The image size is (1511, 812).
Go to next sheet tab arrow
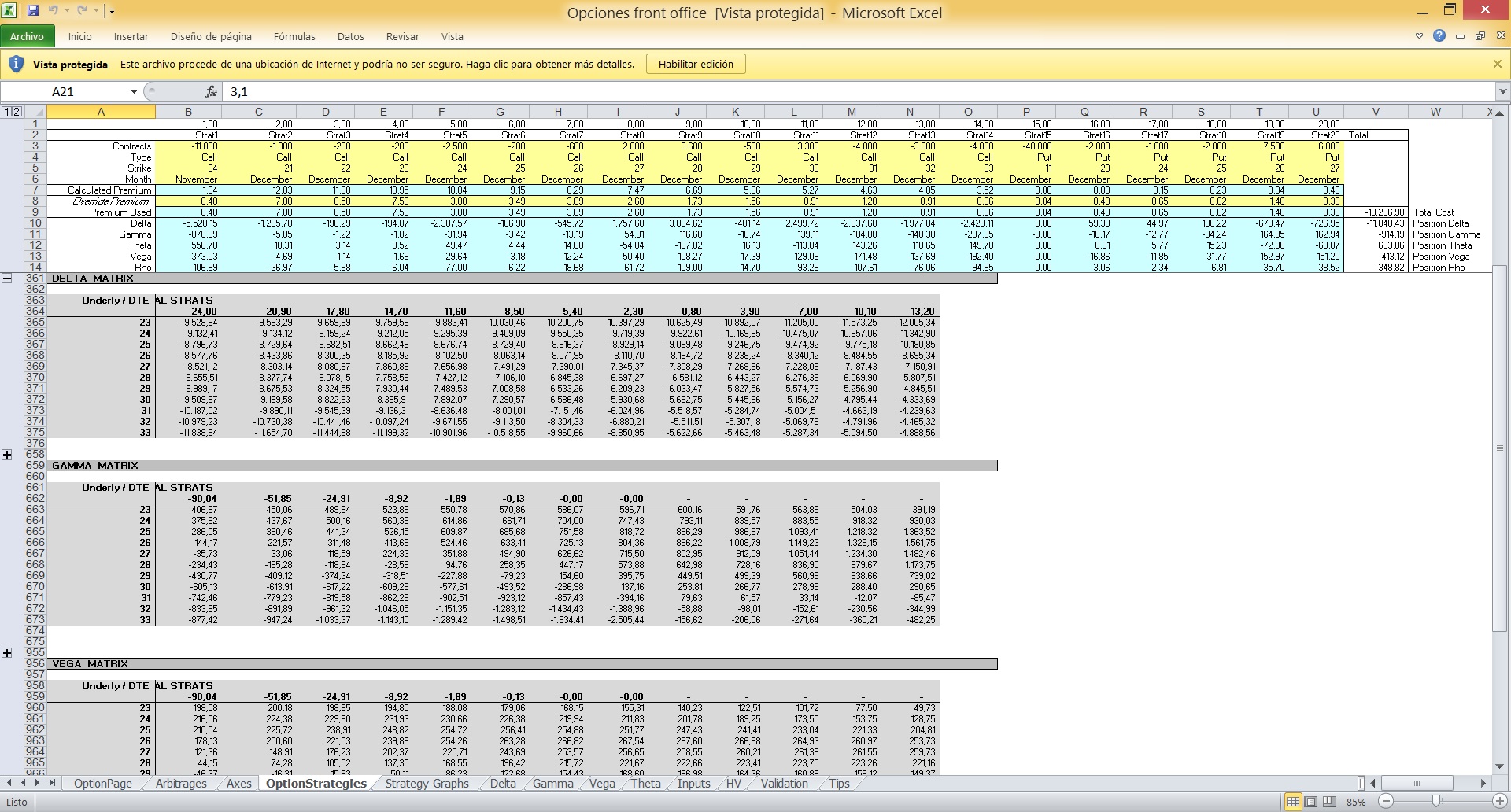coord(38,783)
